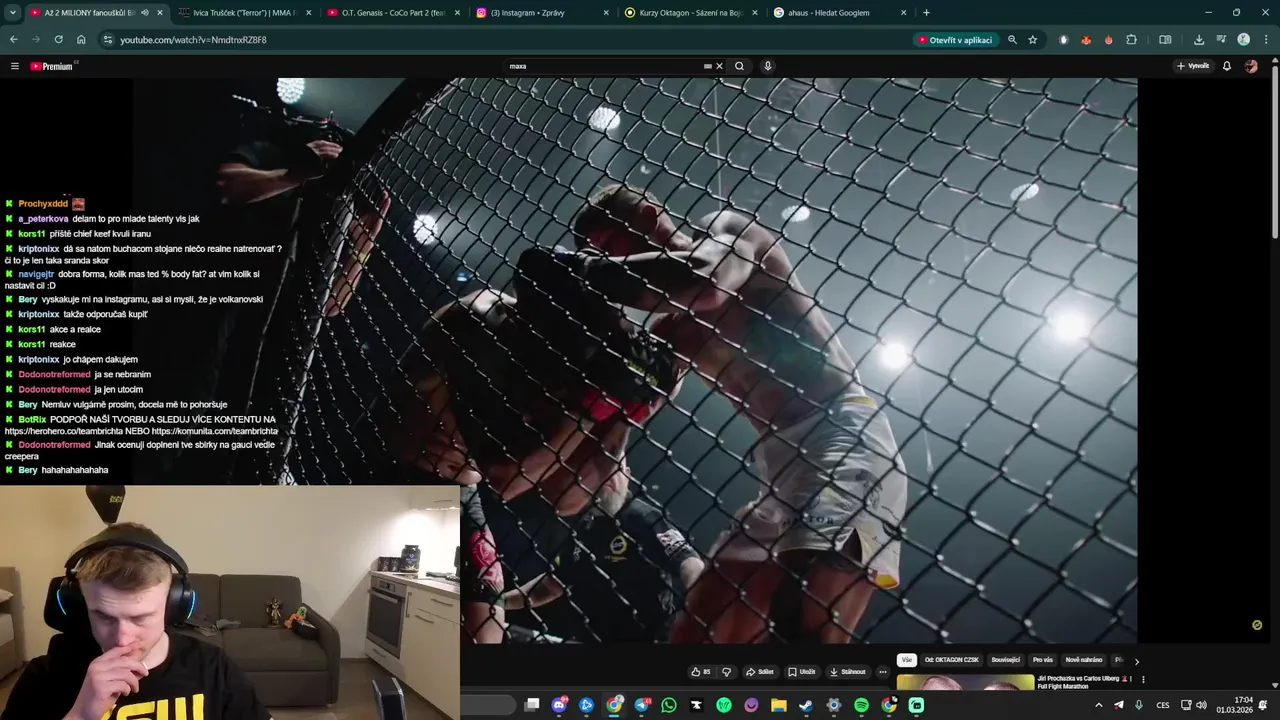This screenshot has width=1280, height=720.
Task: Switch to Instagram Zprávy browser tab
Action: tap(540, 13)
